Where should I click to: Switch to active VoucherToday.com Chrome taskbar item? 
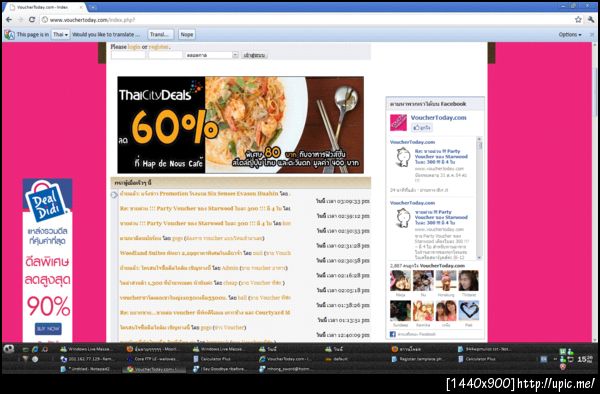(155, 369)
